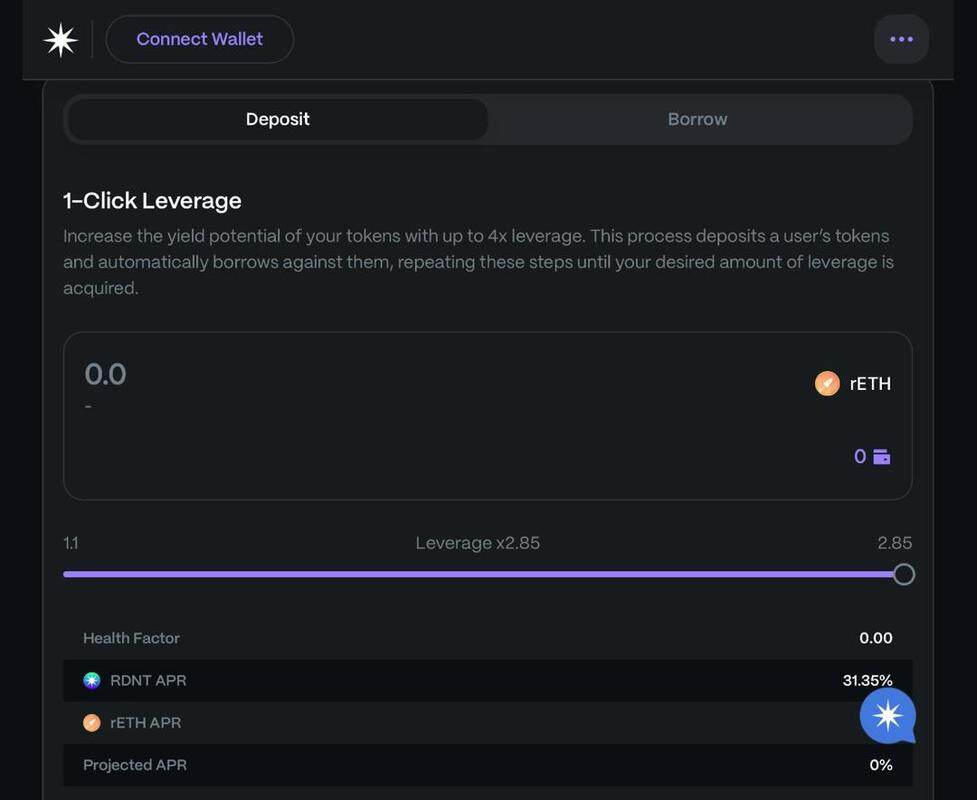The height and width of the screenshot is (800, 977).
Task: Click the 2.85 maximum leverage label
Action: pyautogui.click(x=894, y=543)
